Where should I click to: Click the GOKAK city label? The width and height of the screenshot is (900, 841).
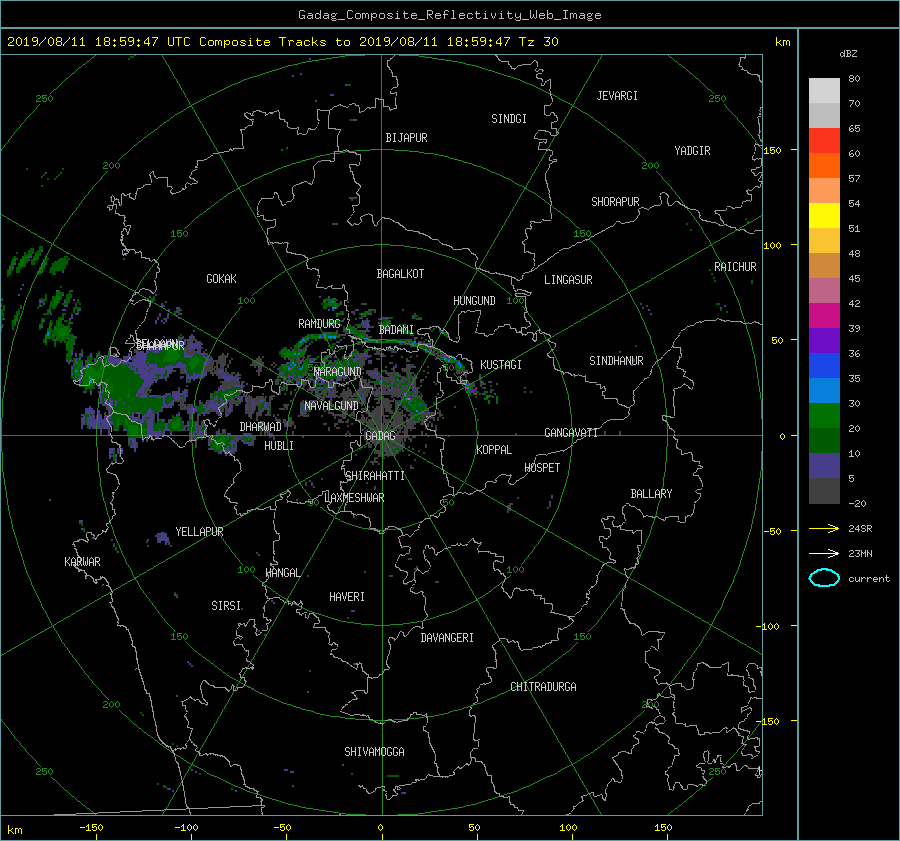click(x=221, y=279)
